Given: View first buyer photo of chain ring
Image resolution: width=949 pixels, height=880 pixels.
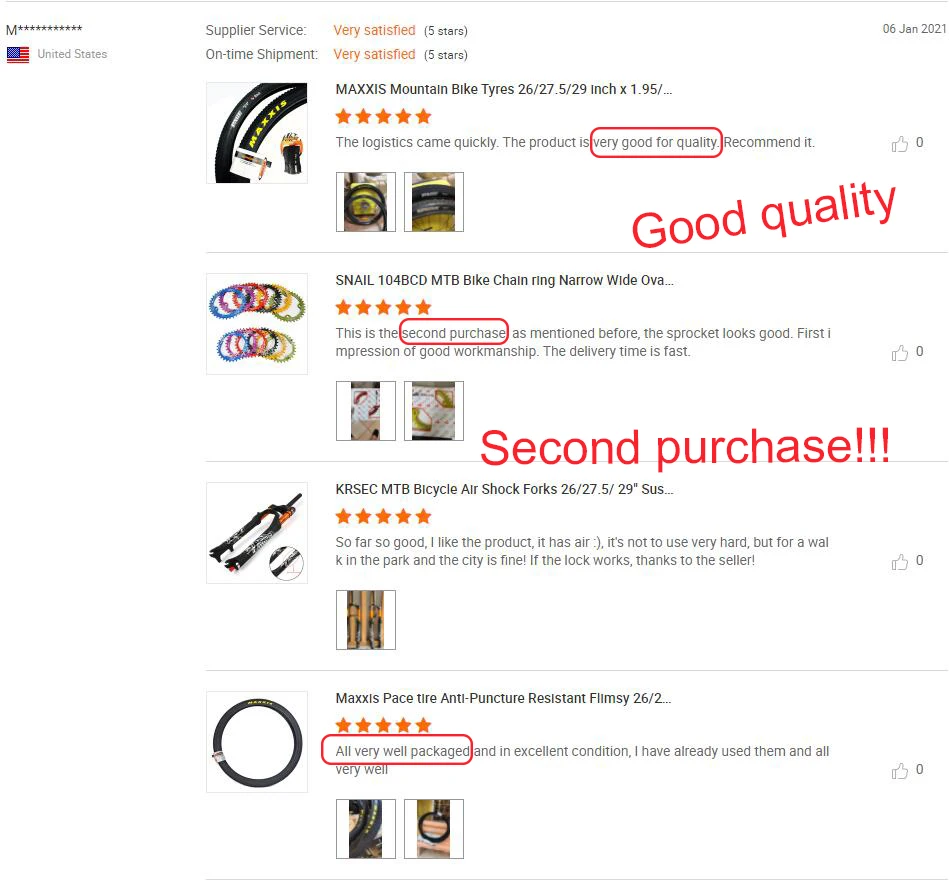Looking at the screenshot, I should pos(366,410).
